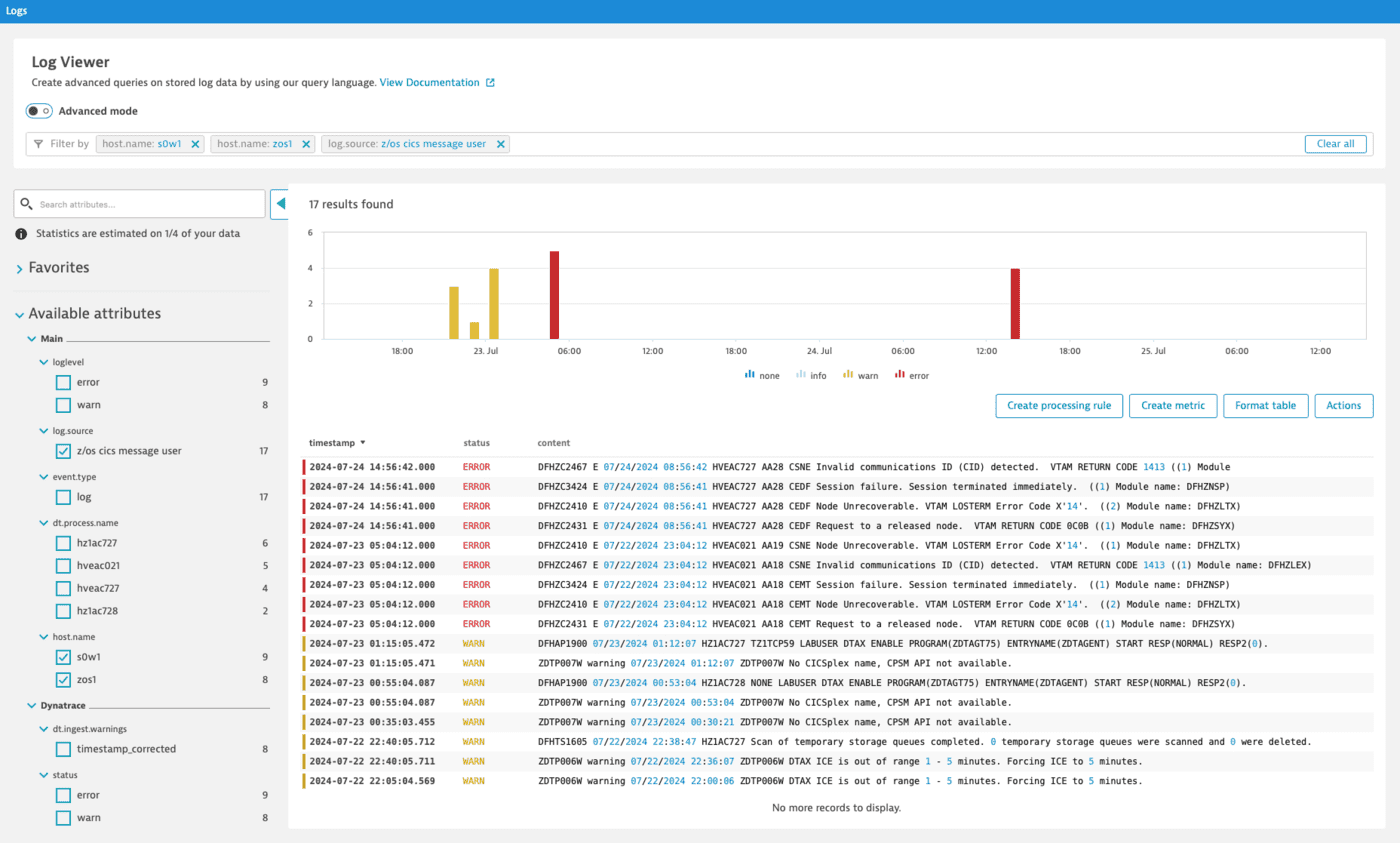The image size is (1400, 843).
Task: Click the info icon about estimated statistics
Action: click(x=22, y=233)
